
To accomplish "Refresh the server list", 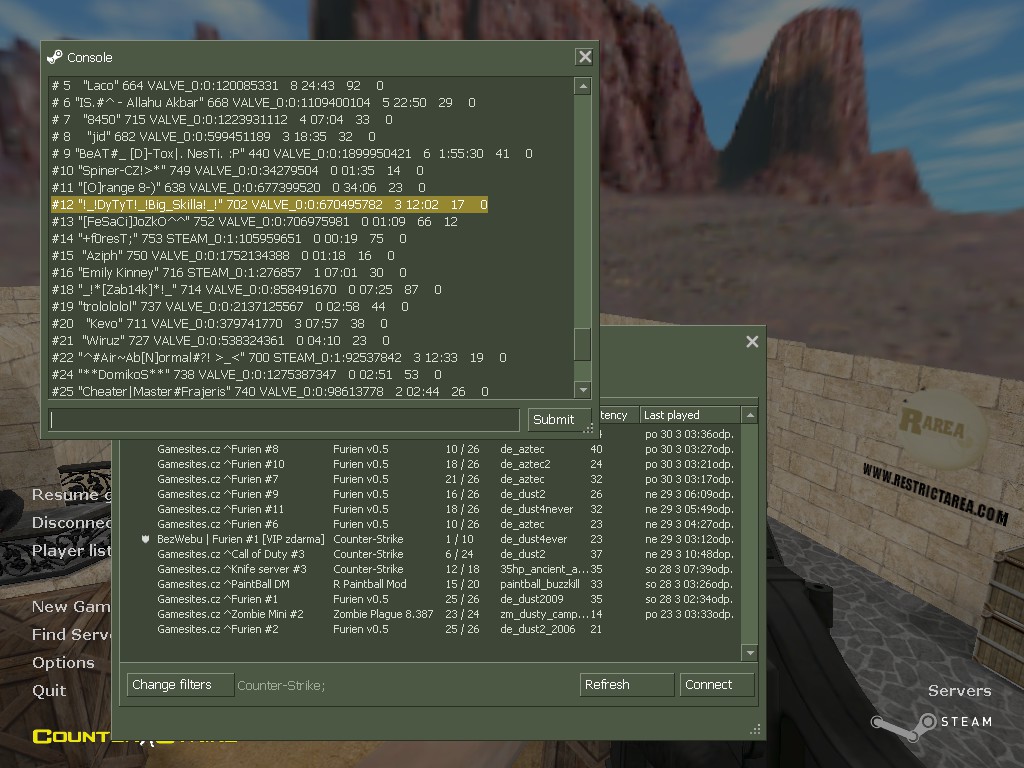I will [626, 685].
